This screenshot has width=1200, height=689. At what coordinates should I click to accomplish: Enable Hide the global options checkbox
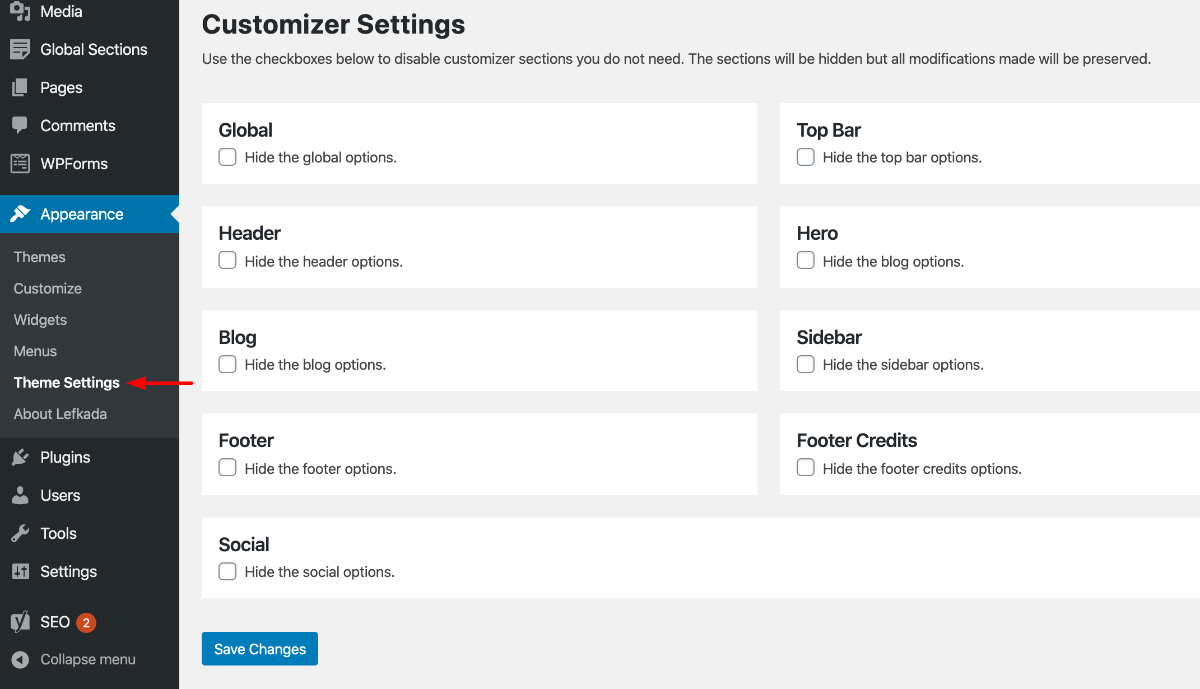228,157
